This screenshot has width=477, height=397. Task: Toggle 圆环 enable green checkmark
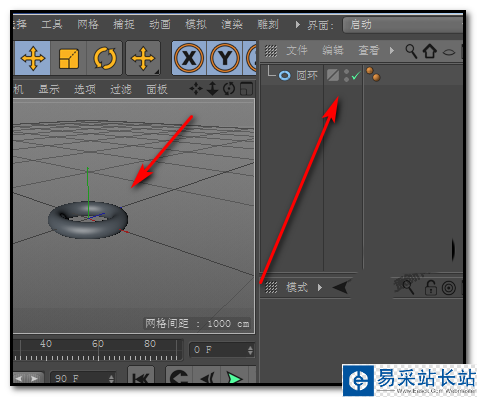[356, 76]
